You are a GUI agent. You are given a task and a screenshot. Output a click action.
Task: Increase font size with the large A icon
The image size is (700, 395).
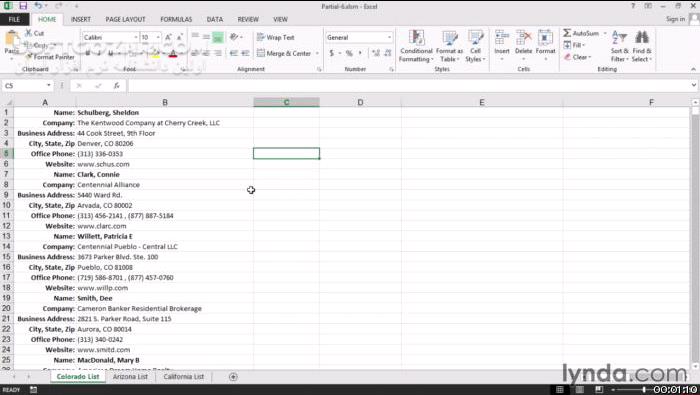point(168,37)
